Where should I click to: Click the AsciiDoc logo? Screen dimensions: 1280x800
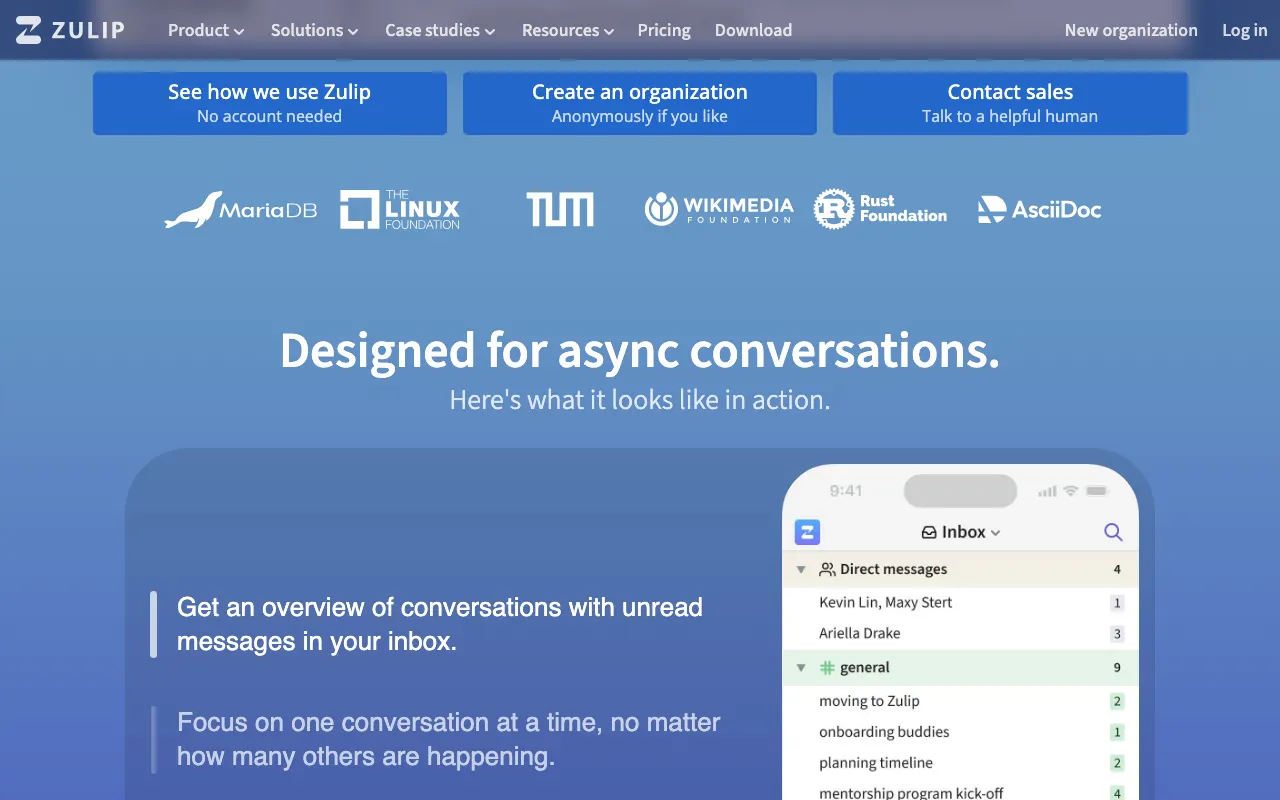[x=1040, y=209]
